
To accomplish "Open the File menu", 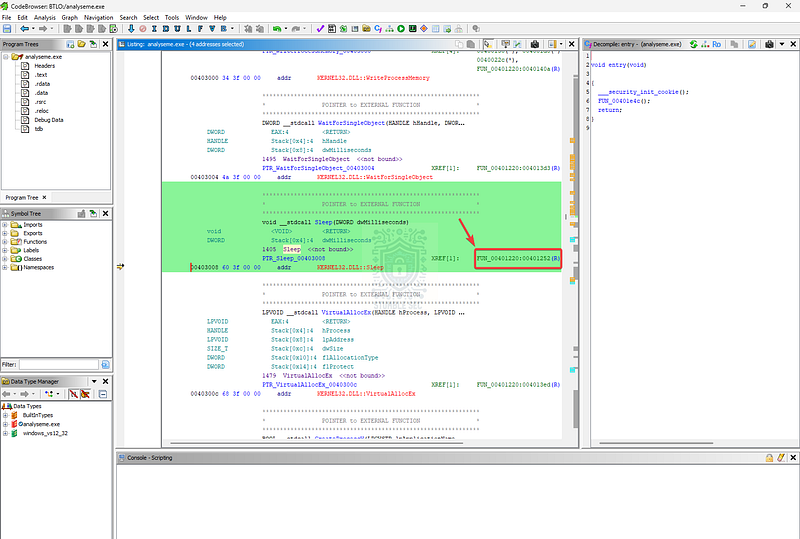I will [7, 17].
